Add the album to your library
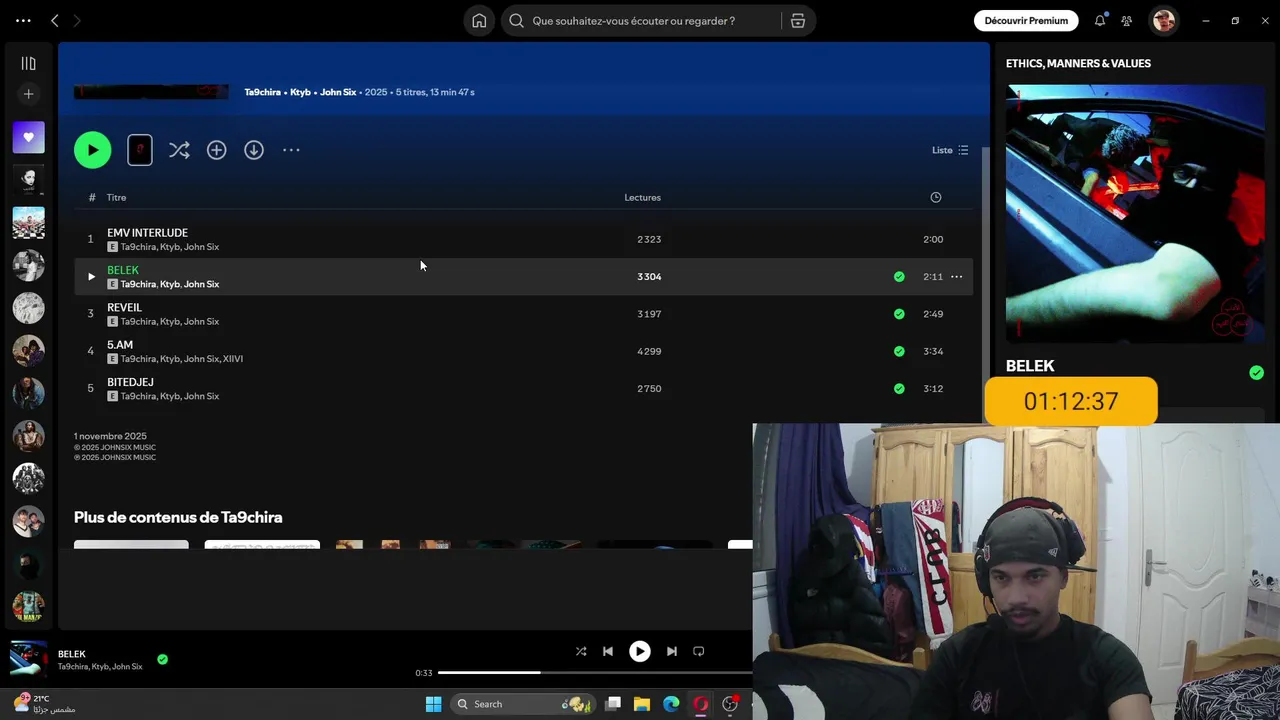 click(216, 150)
